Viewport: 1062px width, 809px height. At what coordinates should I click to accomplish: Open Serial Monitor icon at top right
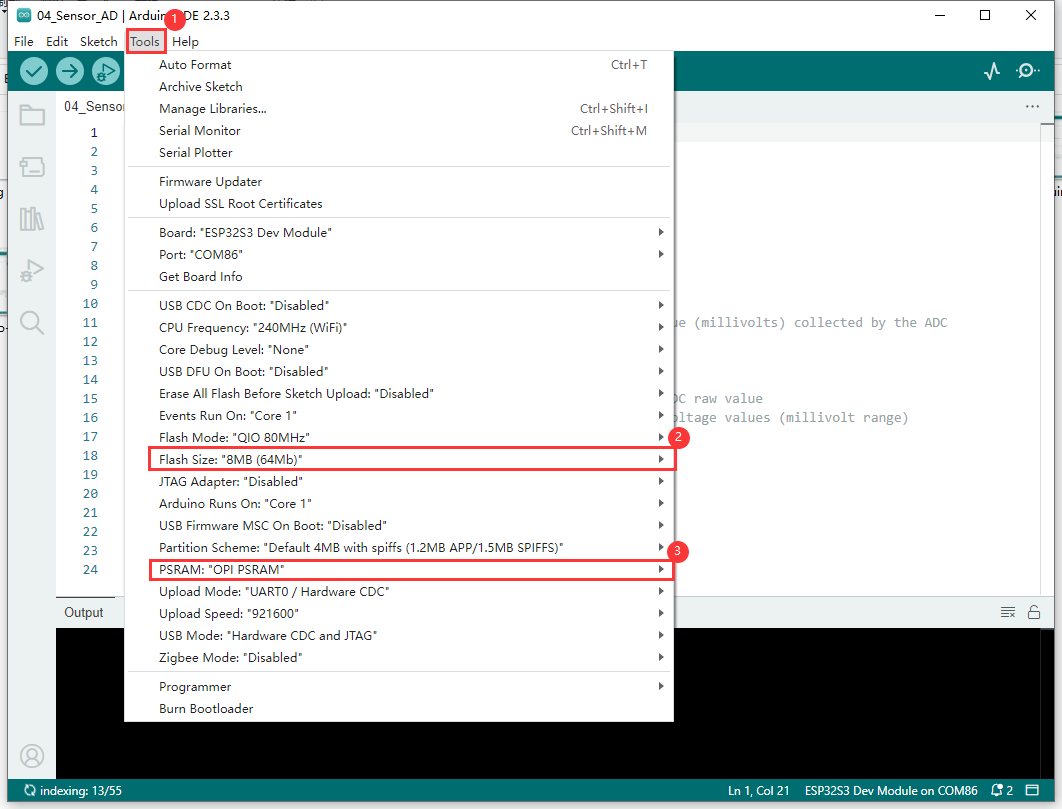tap(1027, 71)
